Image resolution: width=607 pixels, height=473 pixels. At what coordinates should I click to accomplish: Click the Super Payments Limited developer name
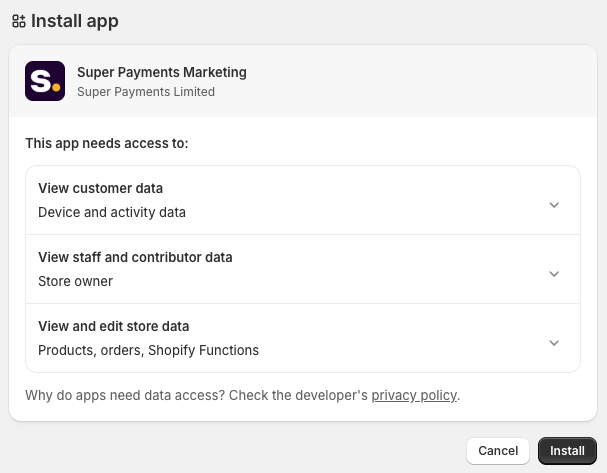[146, 92]
